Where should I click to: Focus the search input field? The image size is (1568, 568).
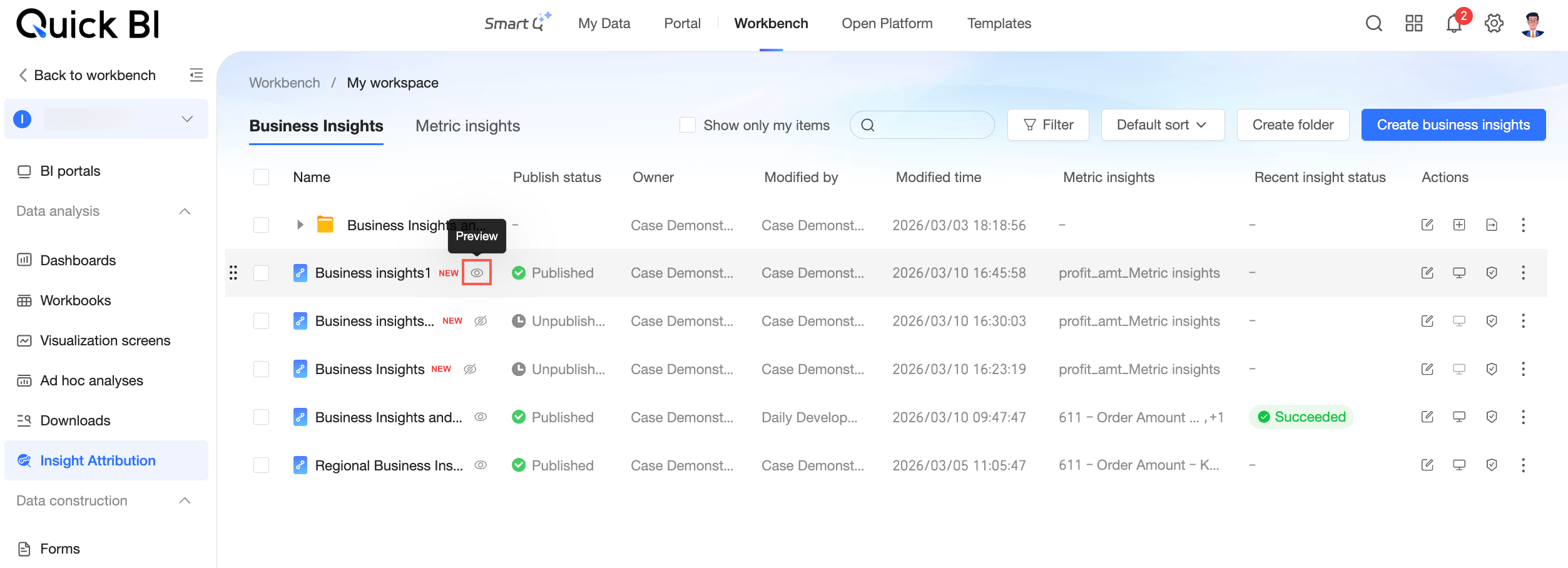[922, 125]
